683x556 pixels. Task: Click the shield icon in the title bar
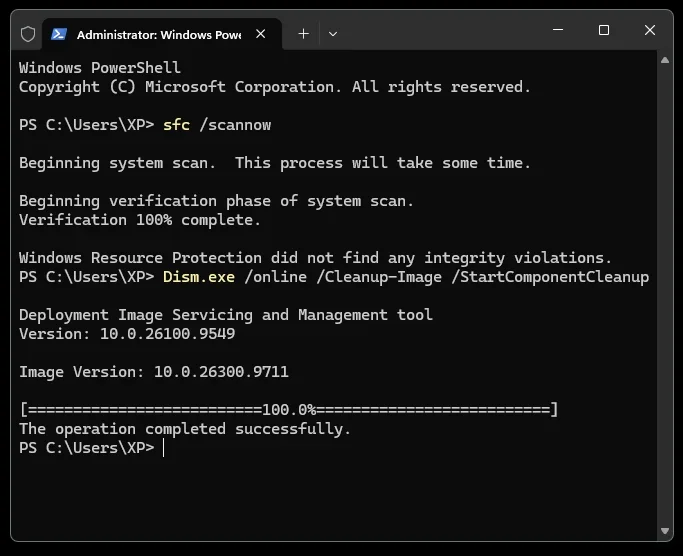[28, 34]
